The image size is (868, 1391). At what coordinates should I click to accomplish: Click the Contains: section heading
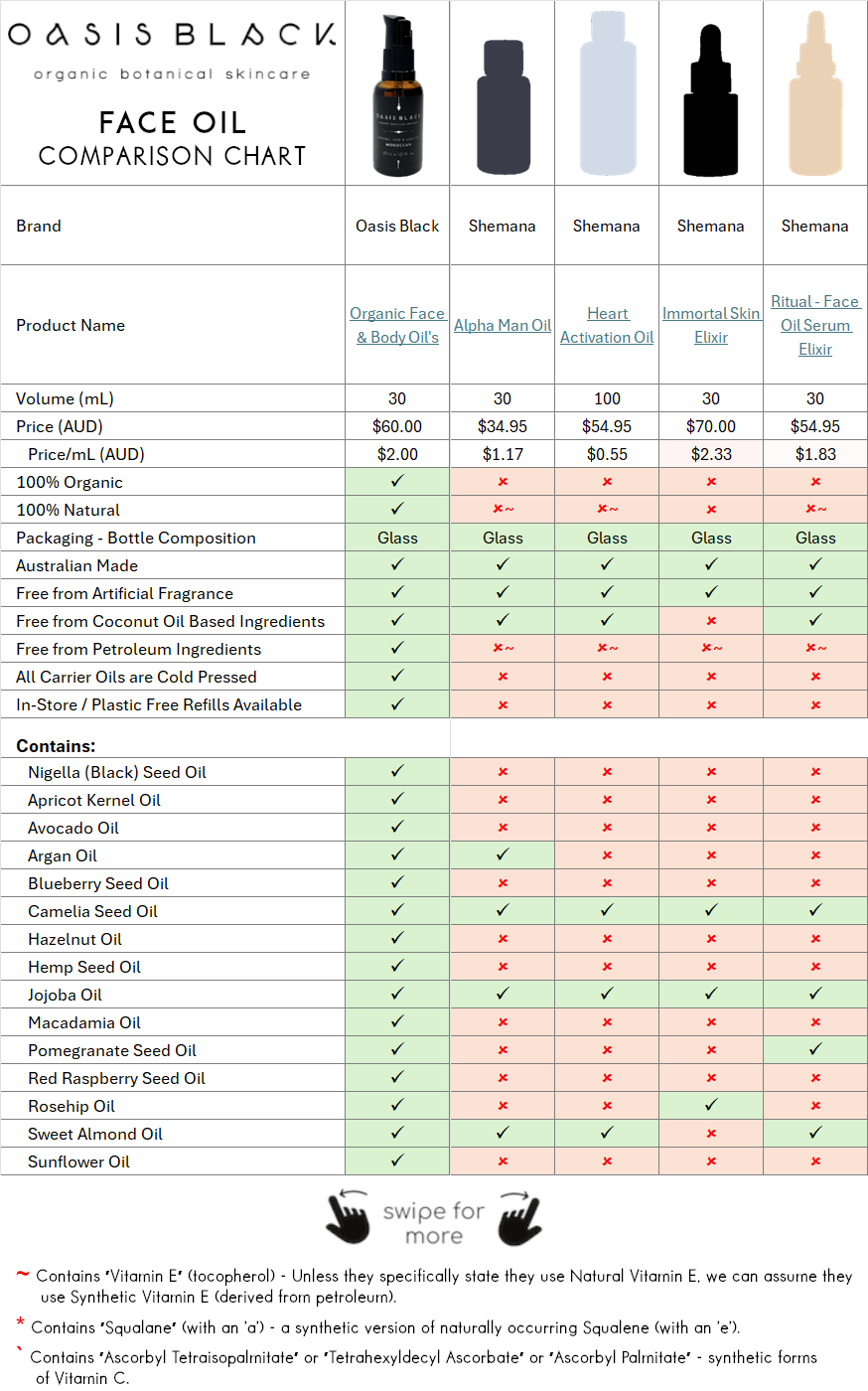tap(56, 746)
